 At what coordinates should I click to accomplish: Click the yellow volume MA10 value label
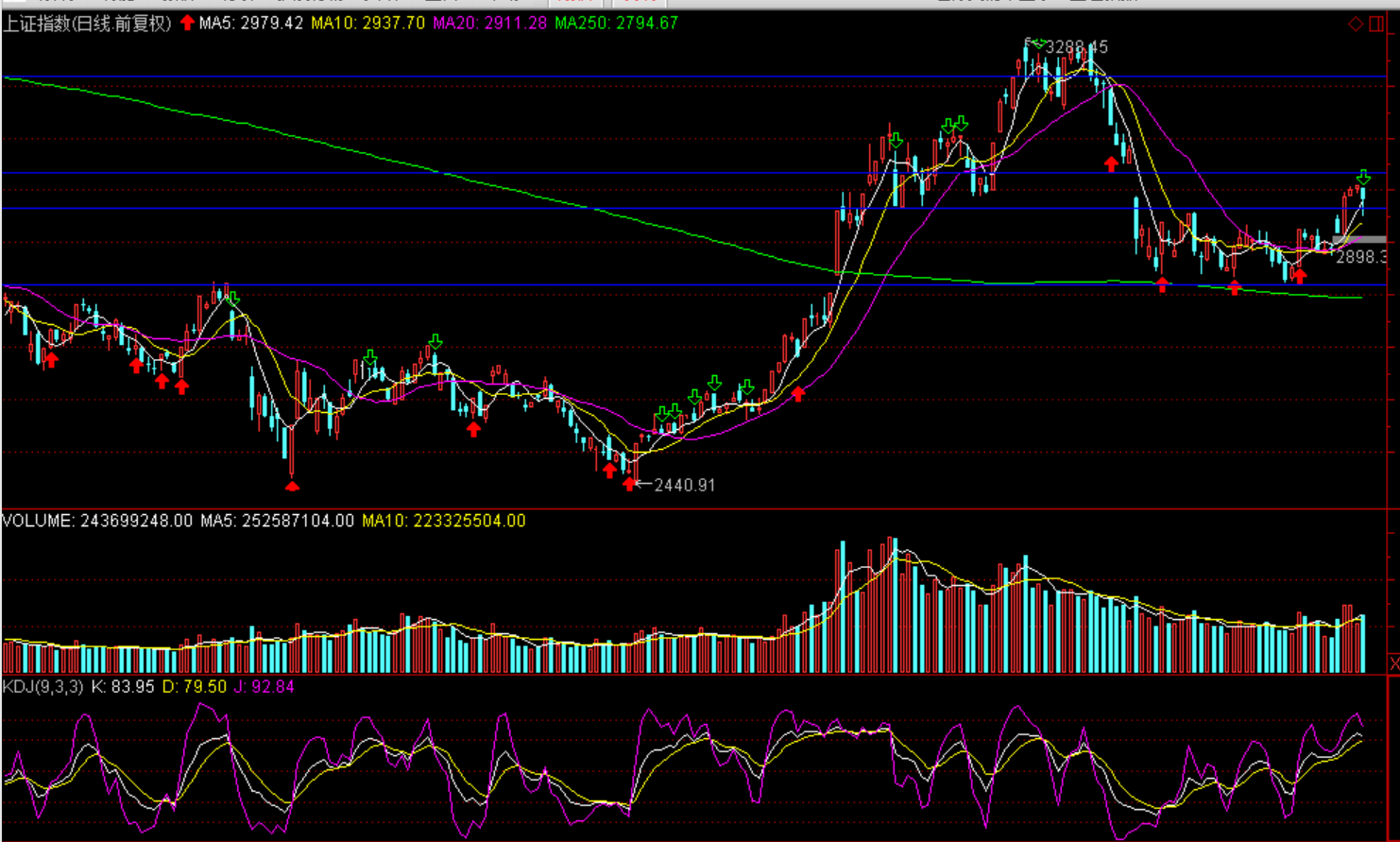click(443, 521)
